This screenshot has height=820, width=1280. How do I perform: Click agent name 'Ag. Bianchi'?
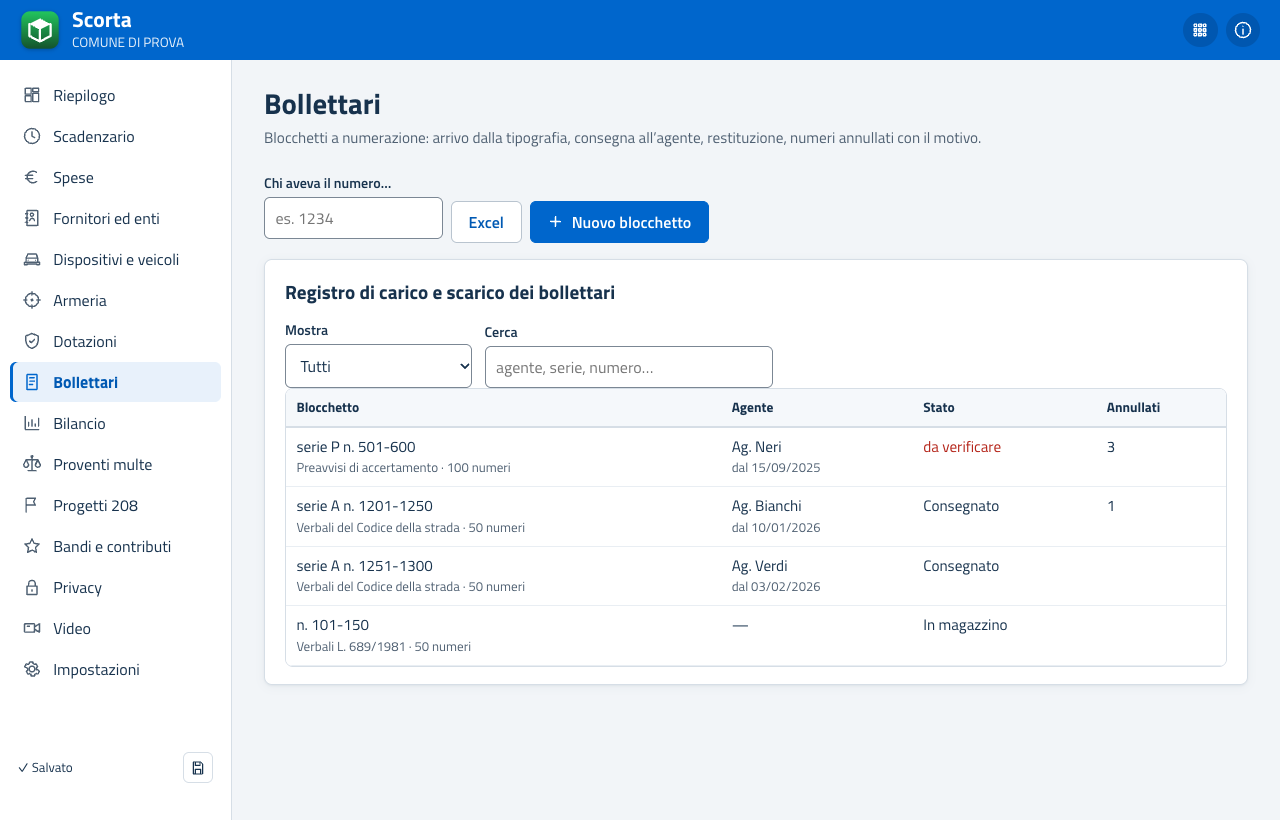[767, 506]
